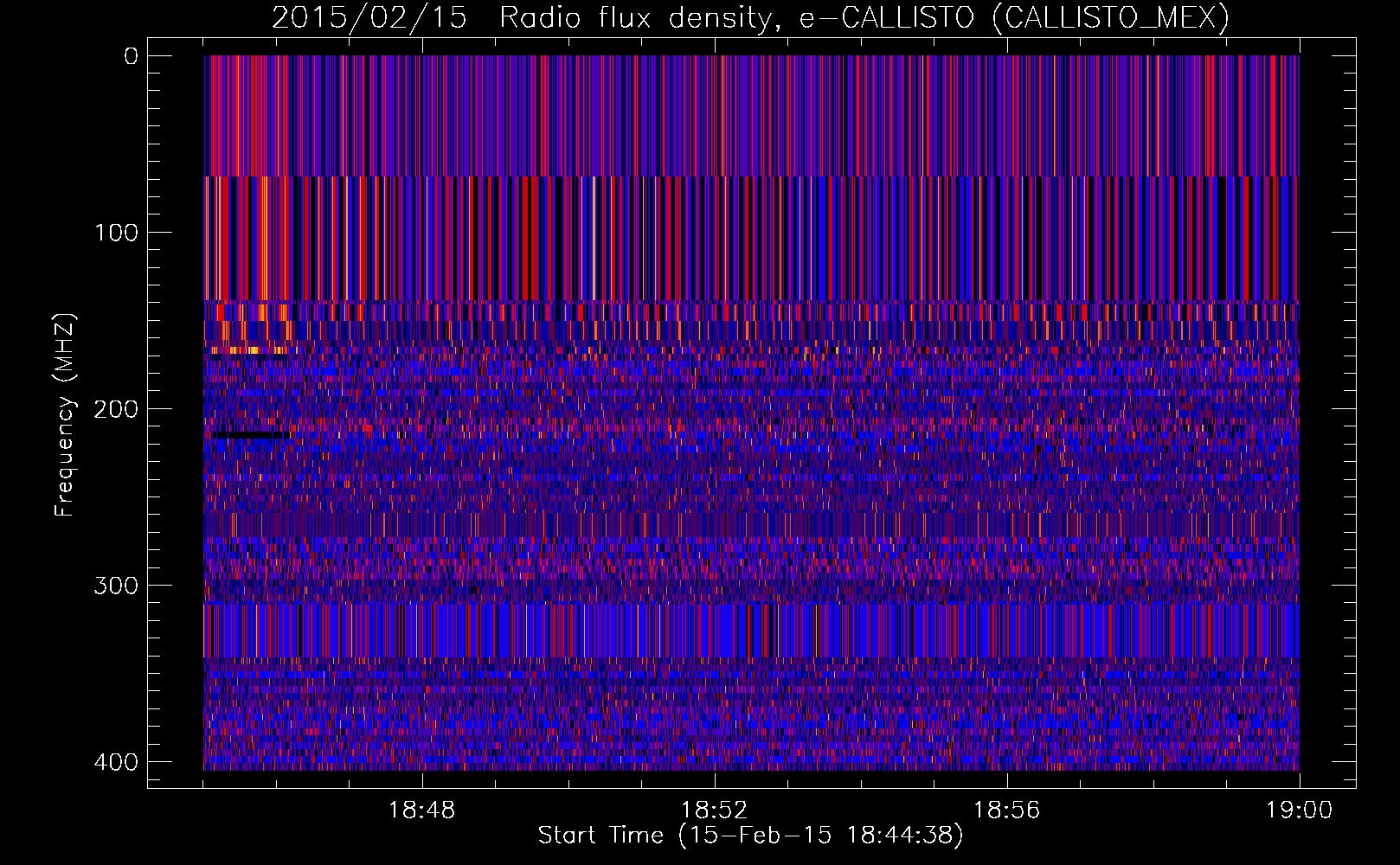Click the '200' frequency tick label
The image size is (1400, 865).
tap(115, 409)
